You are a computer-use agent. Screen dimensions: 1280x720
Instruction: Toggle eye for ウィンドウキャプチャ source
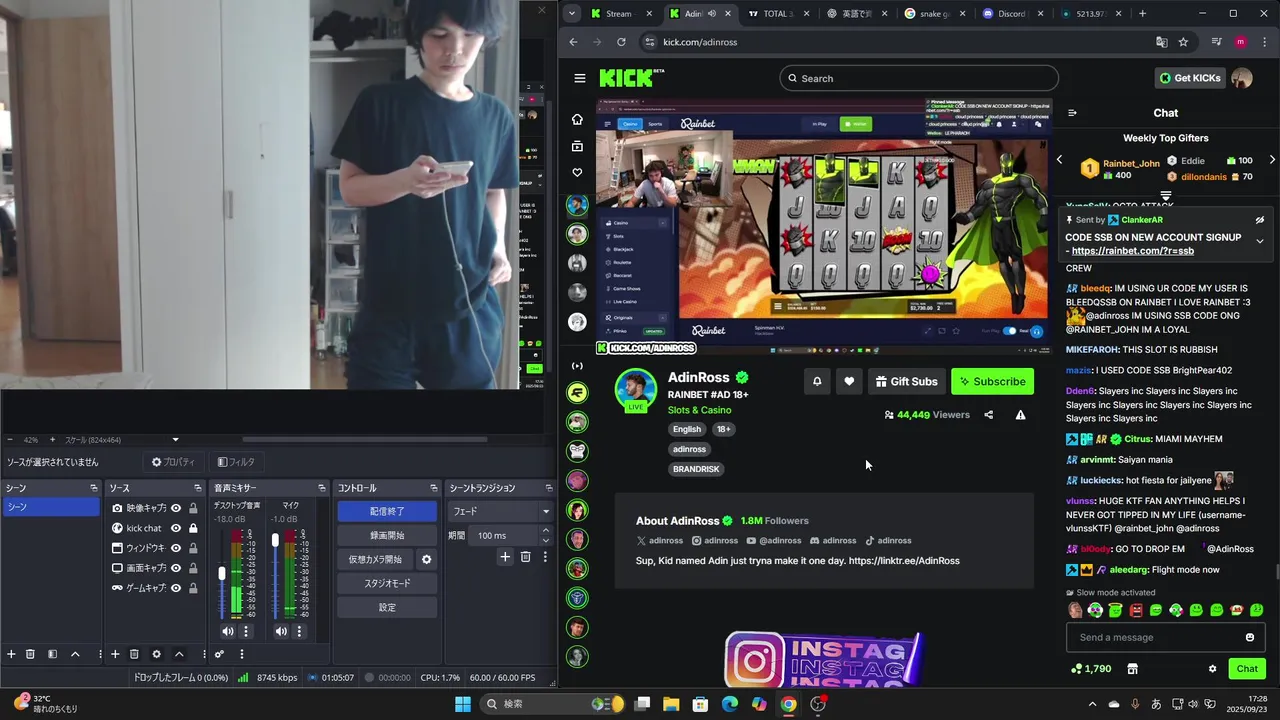tap(176, 548)
